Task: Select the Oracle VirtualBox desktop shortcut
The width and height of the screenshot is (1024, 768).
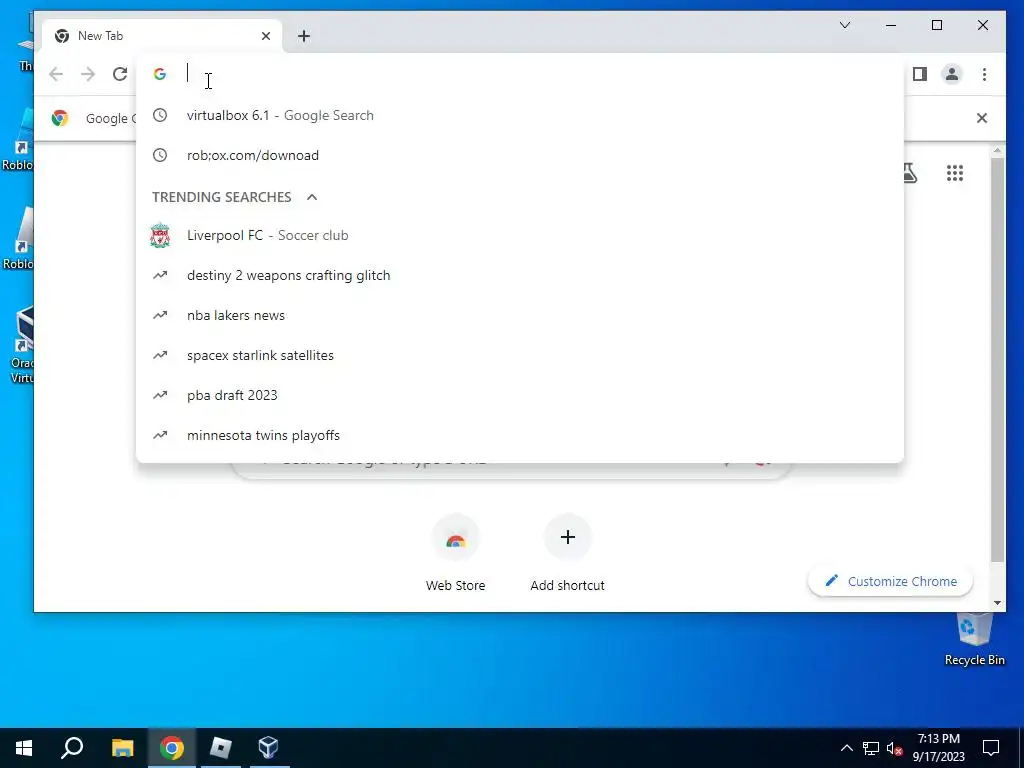Action: tap(21, 345)
